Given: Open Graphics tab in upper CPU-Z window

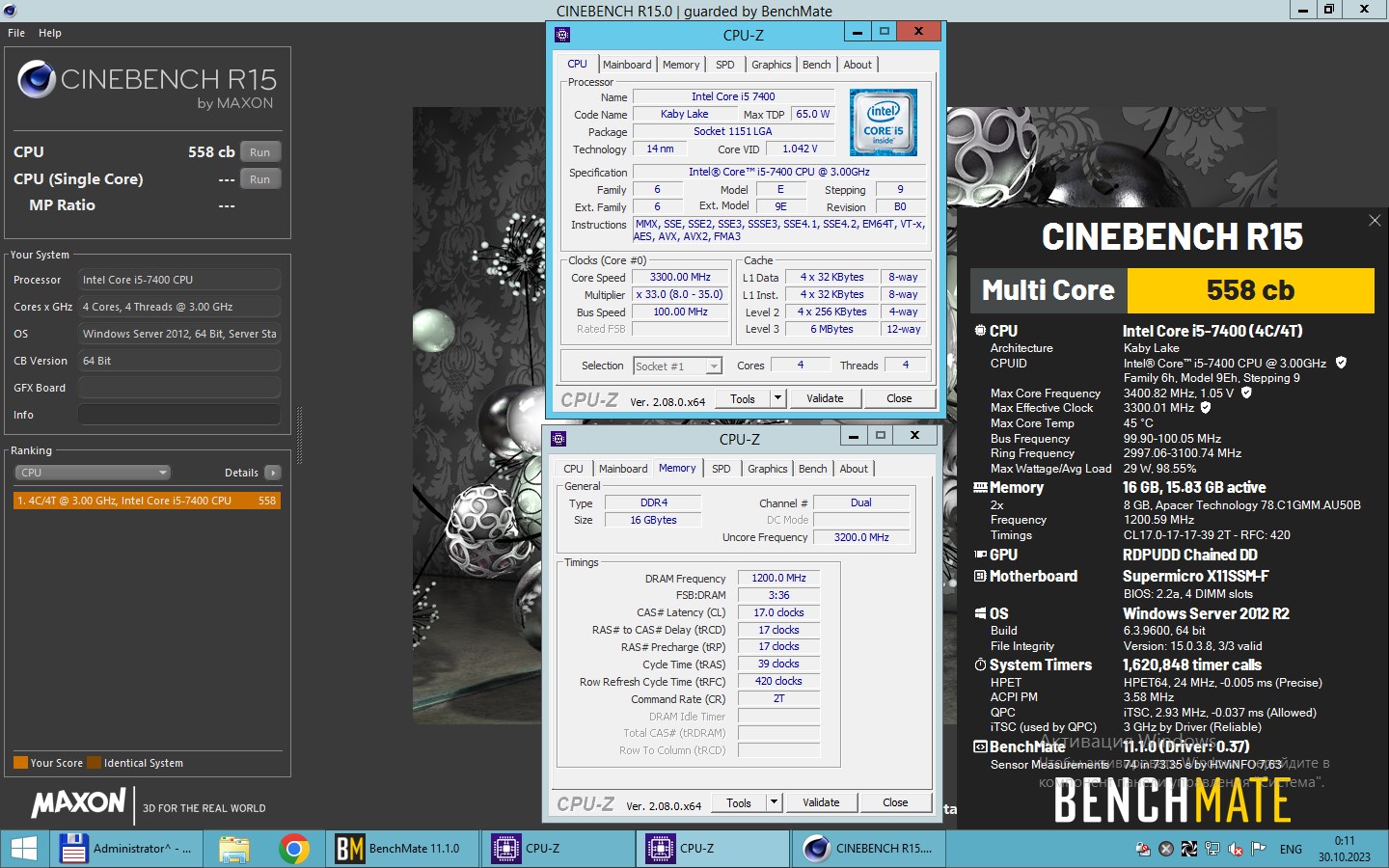Looking at the screenshot, I should [x=772, y=65].
